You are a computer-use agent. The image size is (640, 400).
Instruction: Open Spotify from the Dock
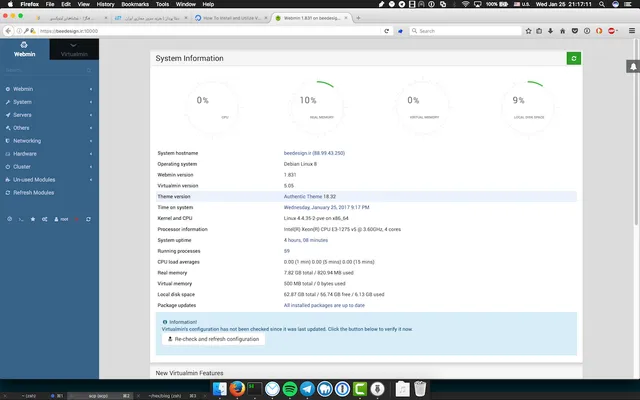tap(290, 389)
